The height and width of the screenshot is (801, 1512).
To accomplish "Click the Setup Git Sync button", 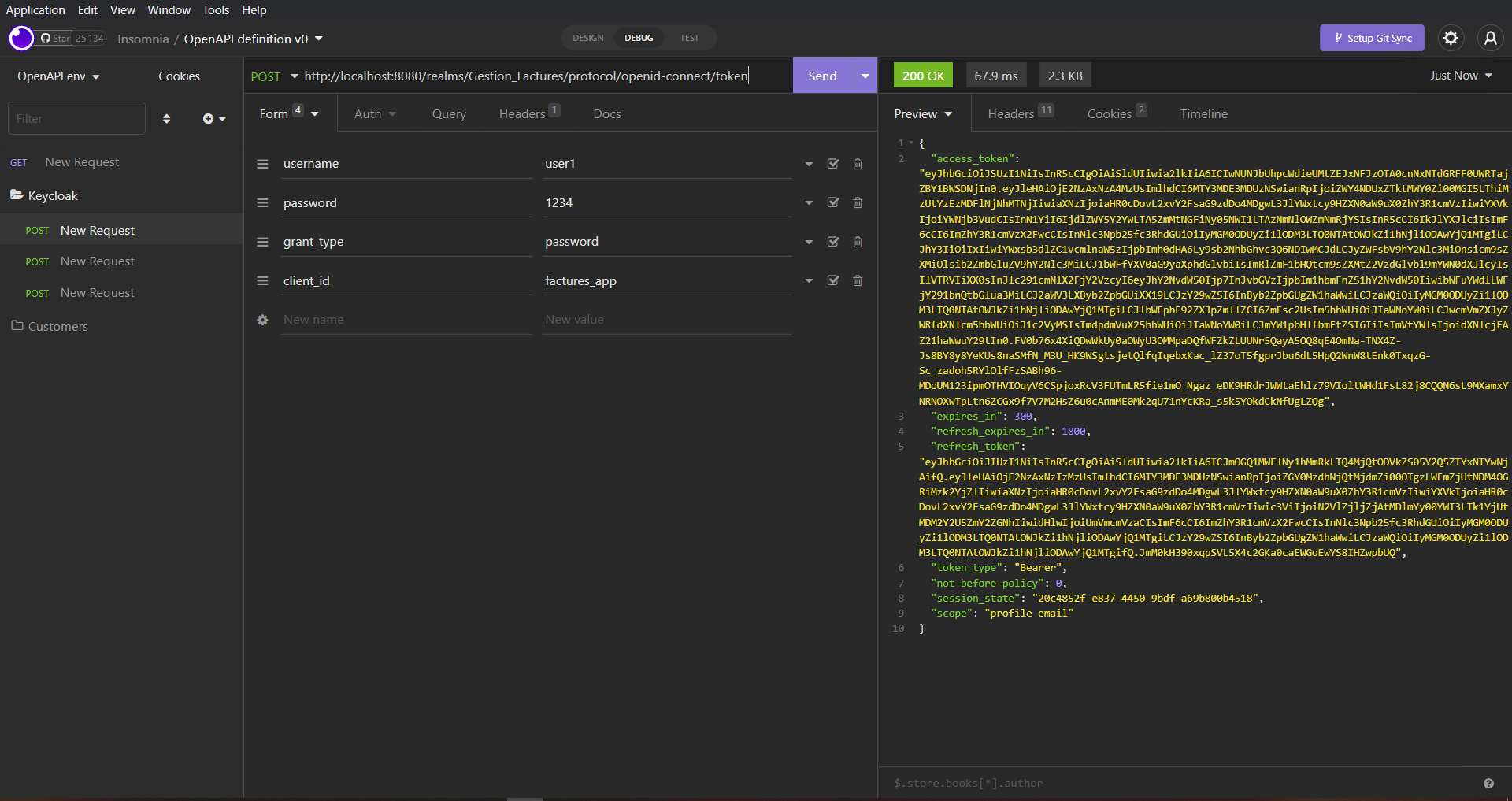I will [1372, 38].
